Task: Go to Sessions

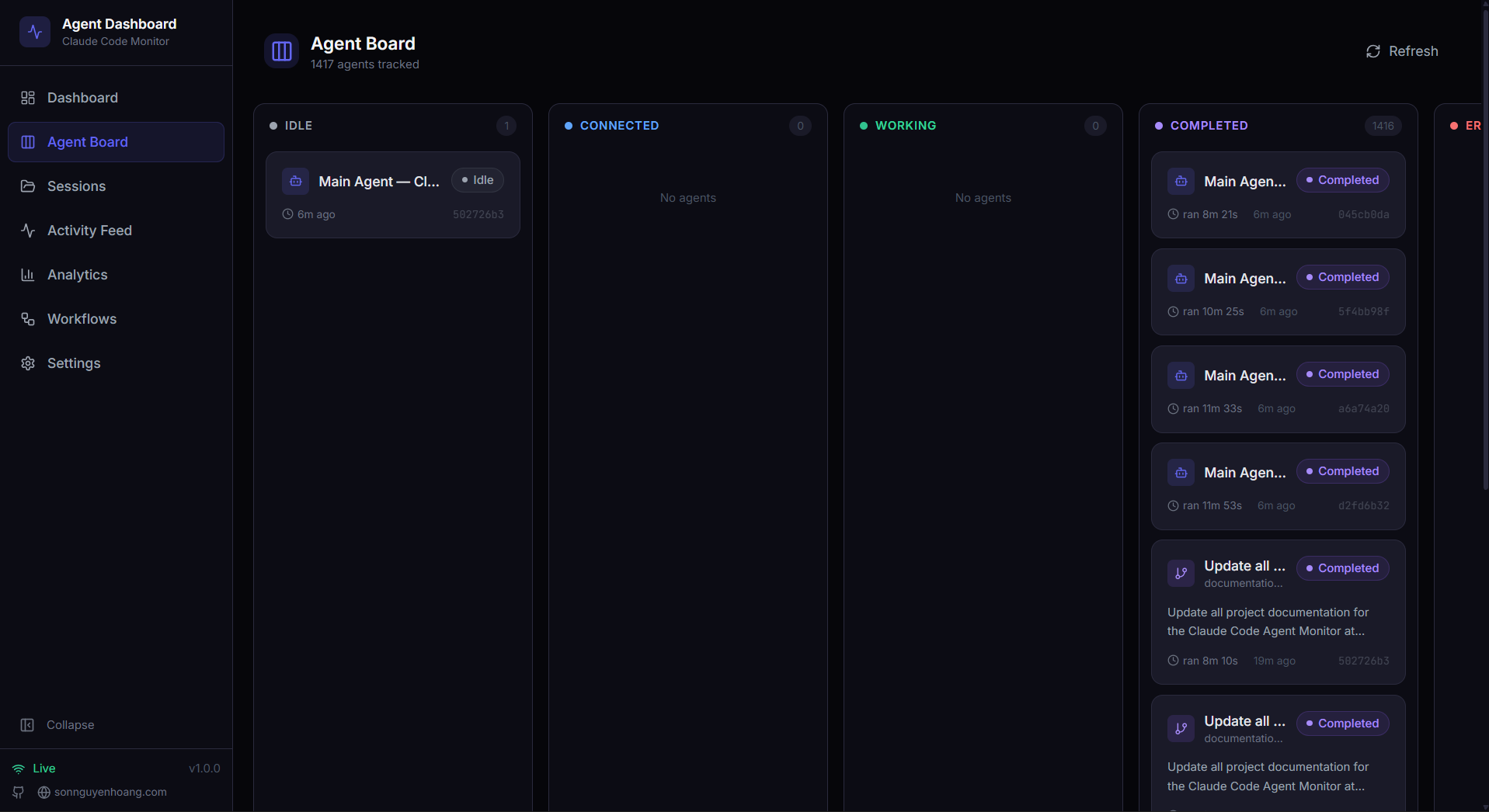Action: (x=116, y=186)
